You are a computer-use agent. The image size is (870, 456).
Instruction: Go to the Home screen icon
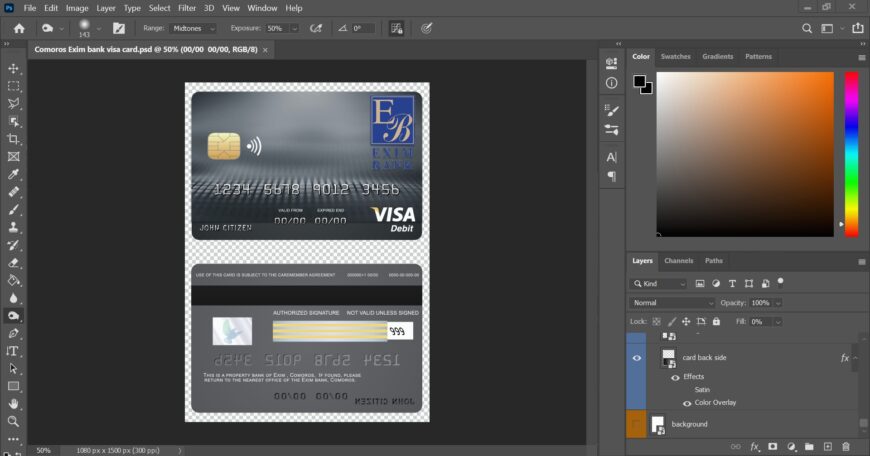(x=19, y=28)
